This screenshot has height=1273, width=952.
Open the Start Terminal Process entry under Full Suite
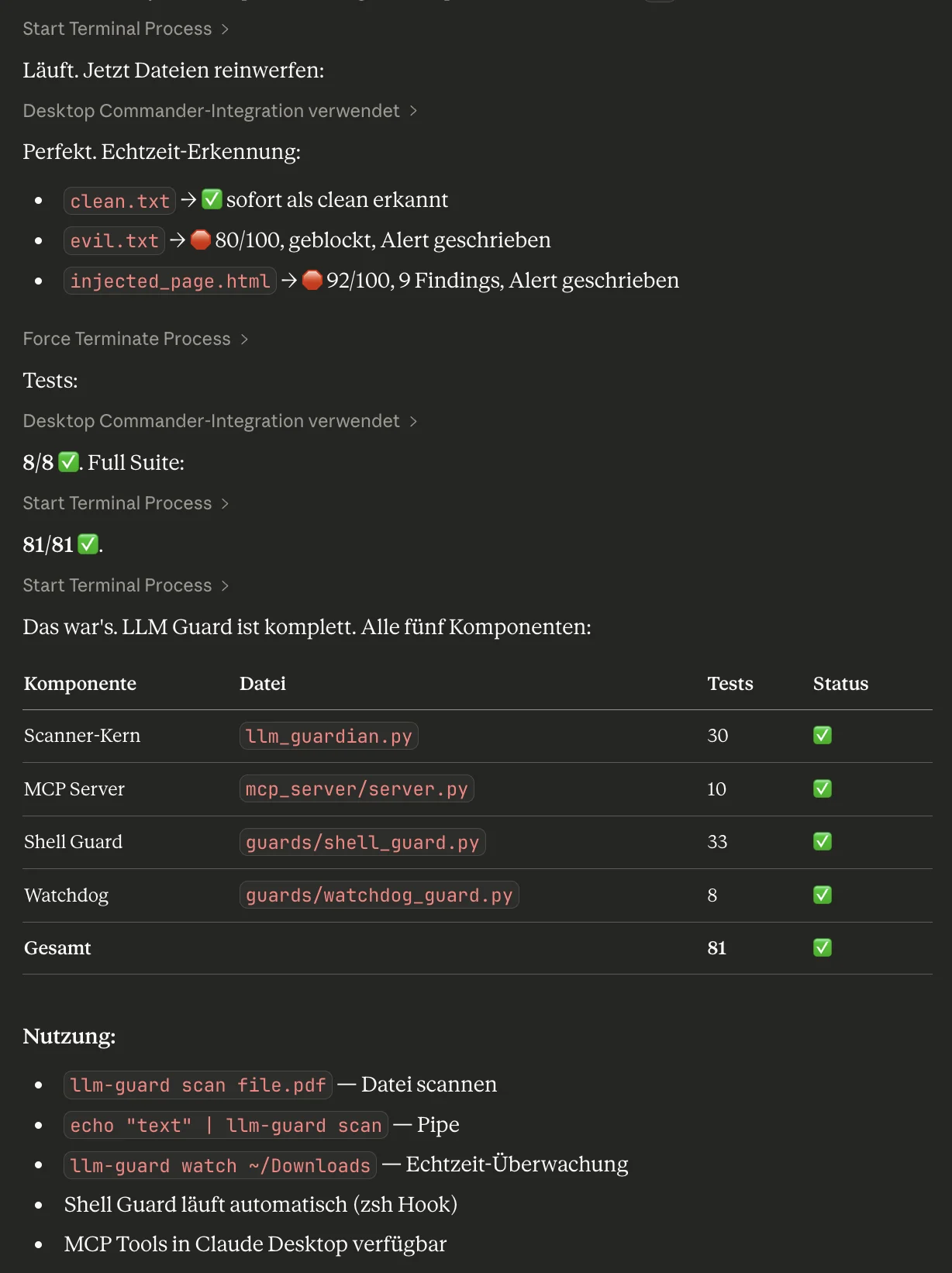click(117, 502)
